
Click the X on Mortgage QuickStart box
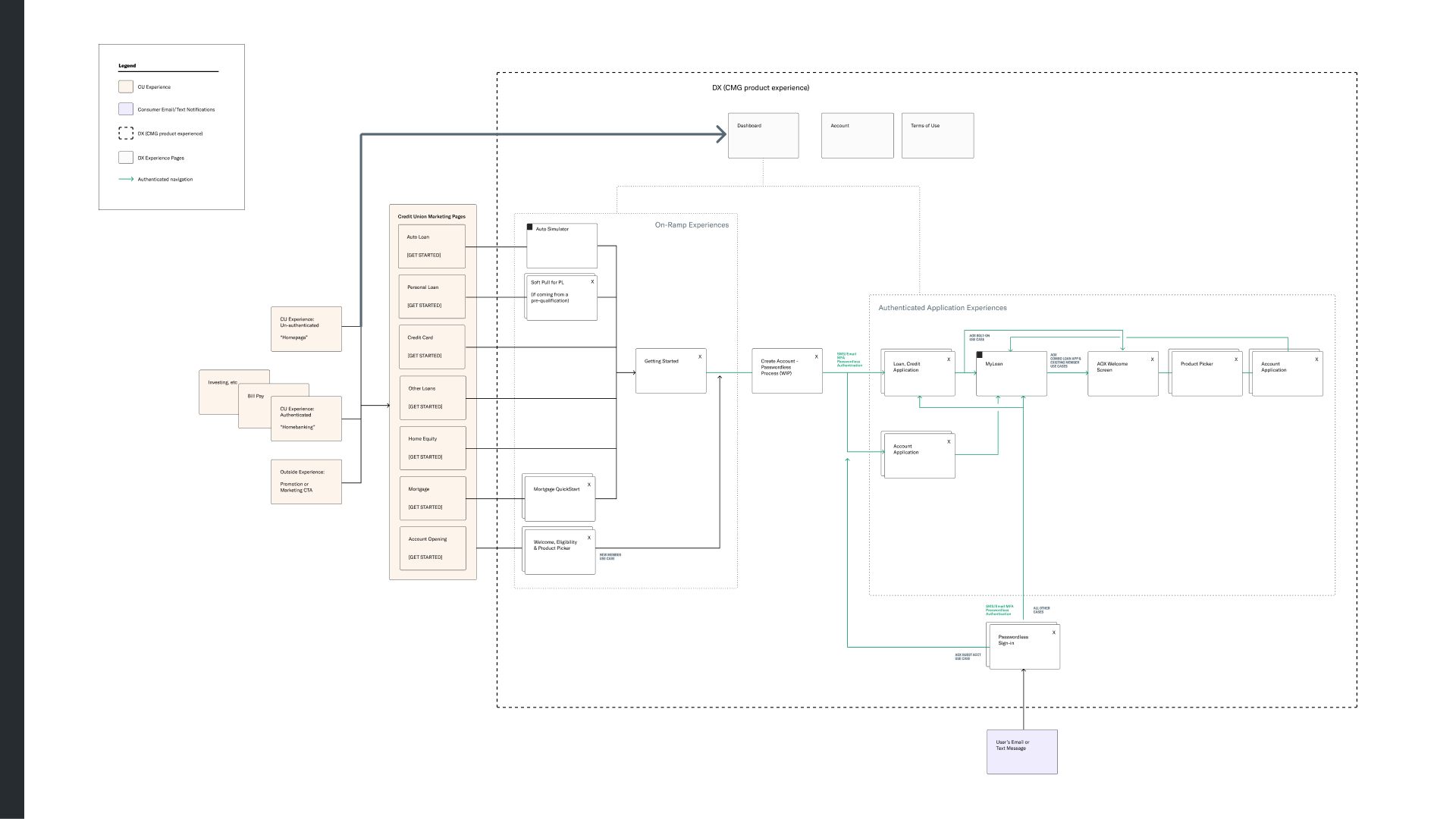point(588,485)
